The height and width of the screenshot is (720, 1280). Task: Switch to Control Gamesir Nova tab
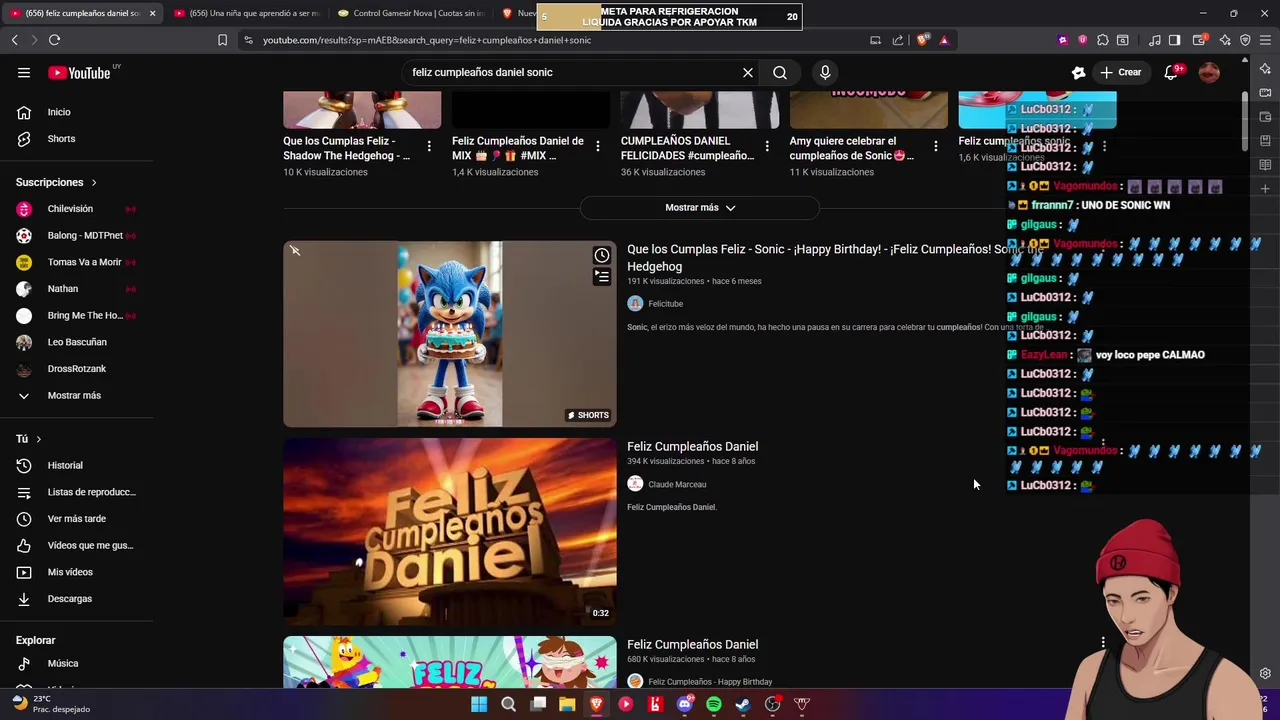[410, 14]
